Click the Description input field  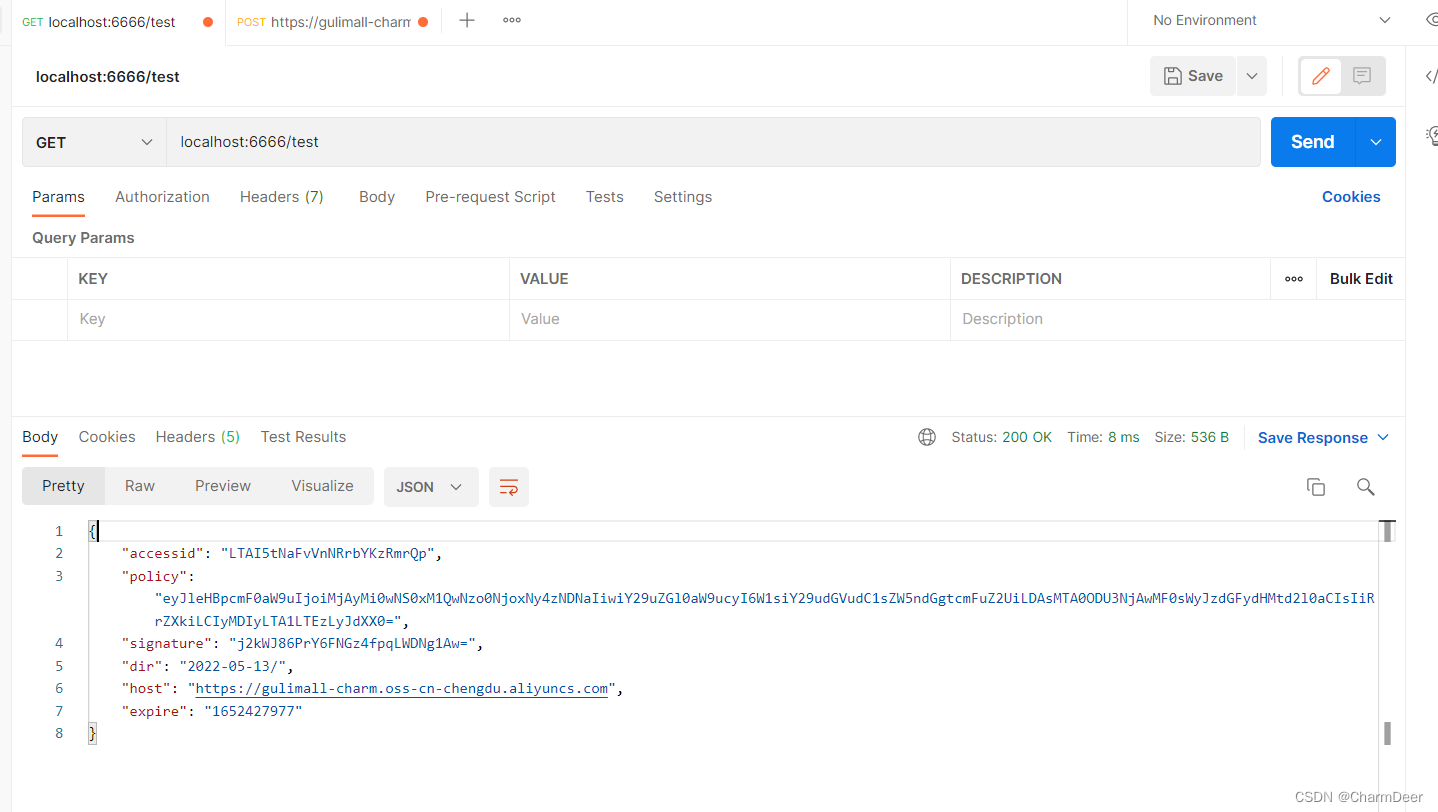1177,319
